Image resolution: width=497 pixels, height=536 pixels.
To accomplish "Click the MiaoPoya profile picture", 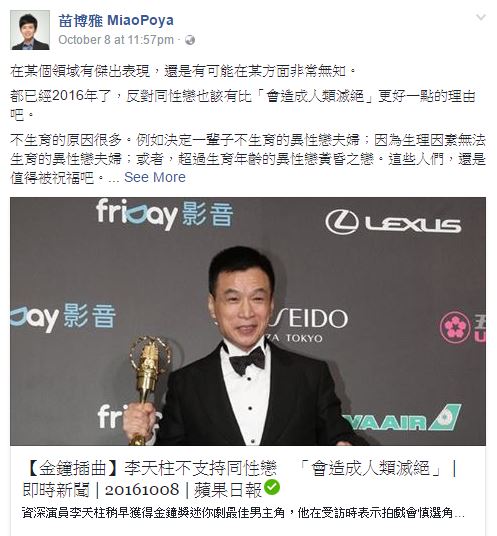I will (30, 30).
